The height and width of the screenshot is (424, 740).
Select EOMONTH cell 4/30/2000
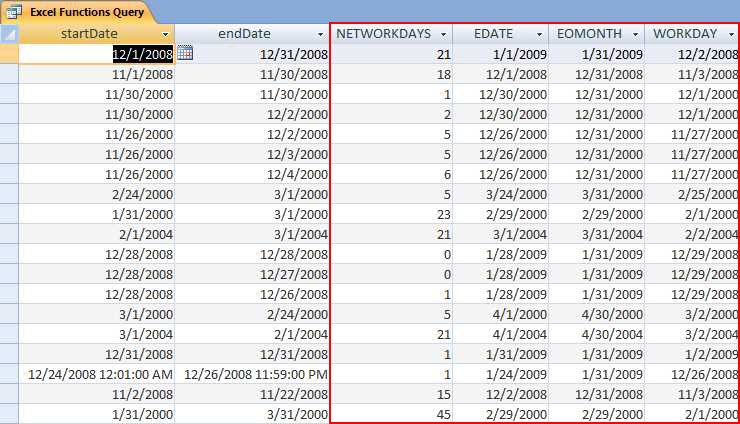point(597,314)
